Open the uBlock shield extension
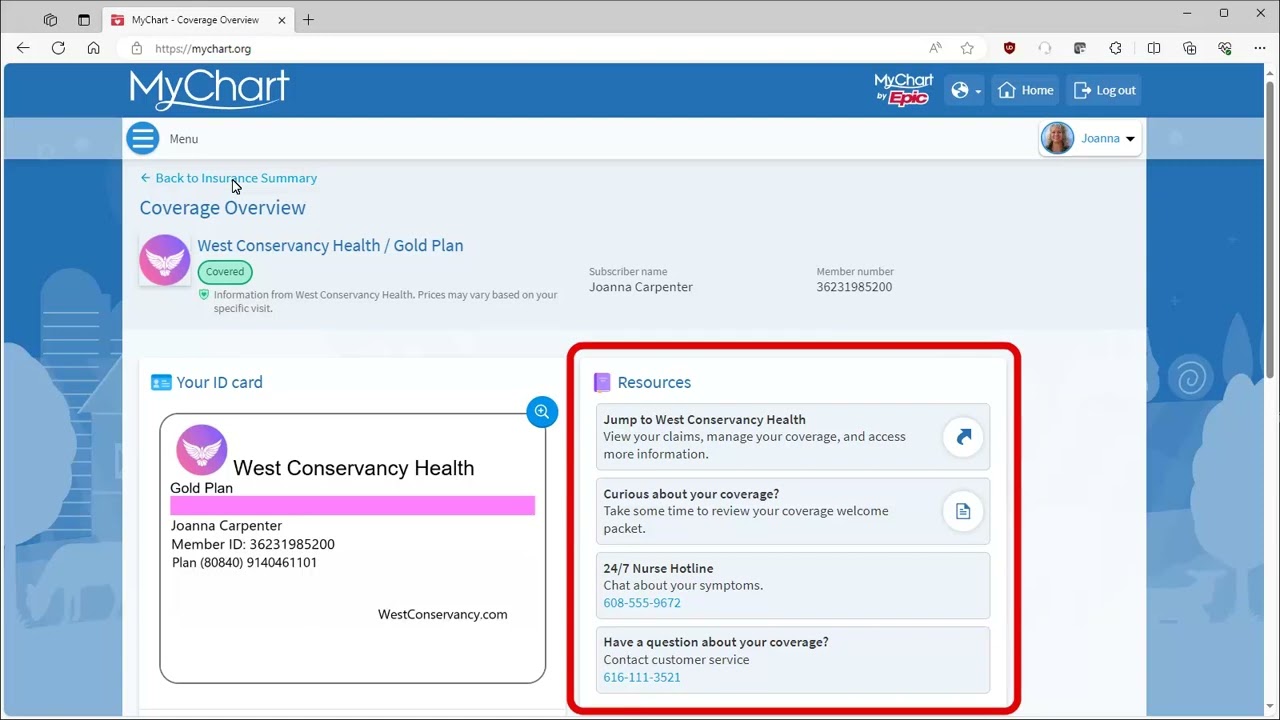Screen dimensions: 1280x720 click(1009, 48)
